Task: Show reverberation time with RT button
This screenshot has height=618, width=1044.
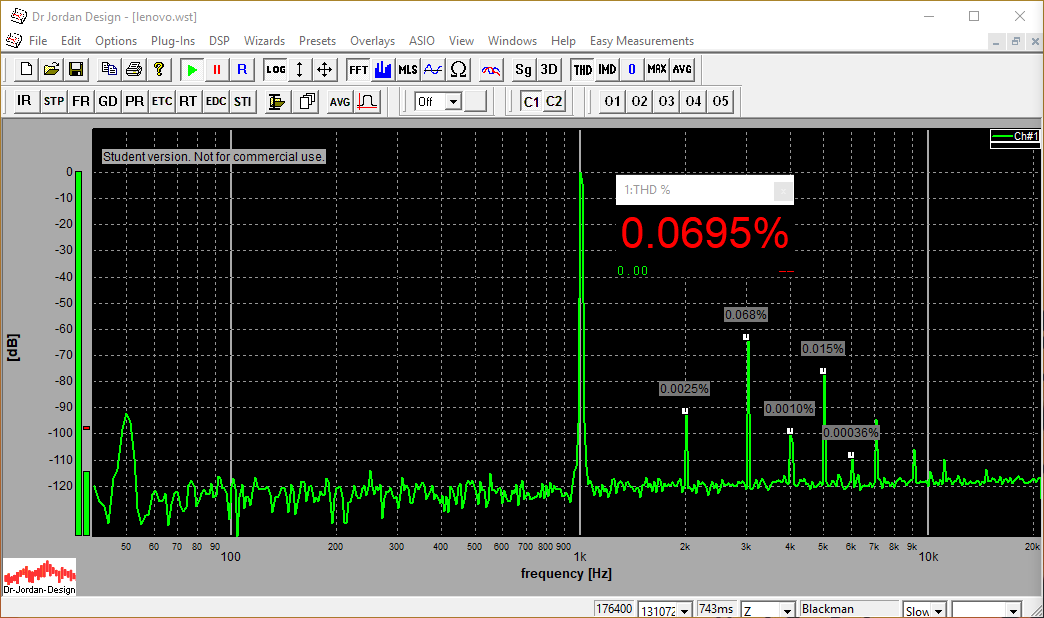Action: tap(188, 101)
